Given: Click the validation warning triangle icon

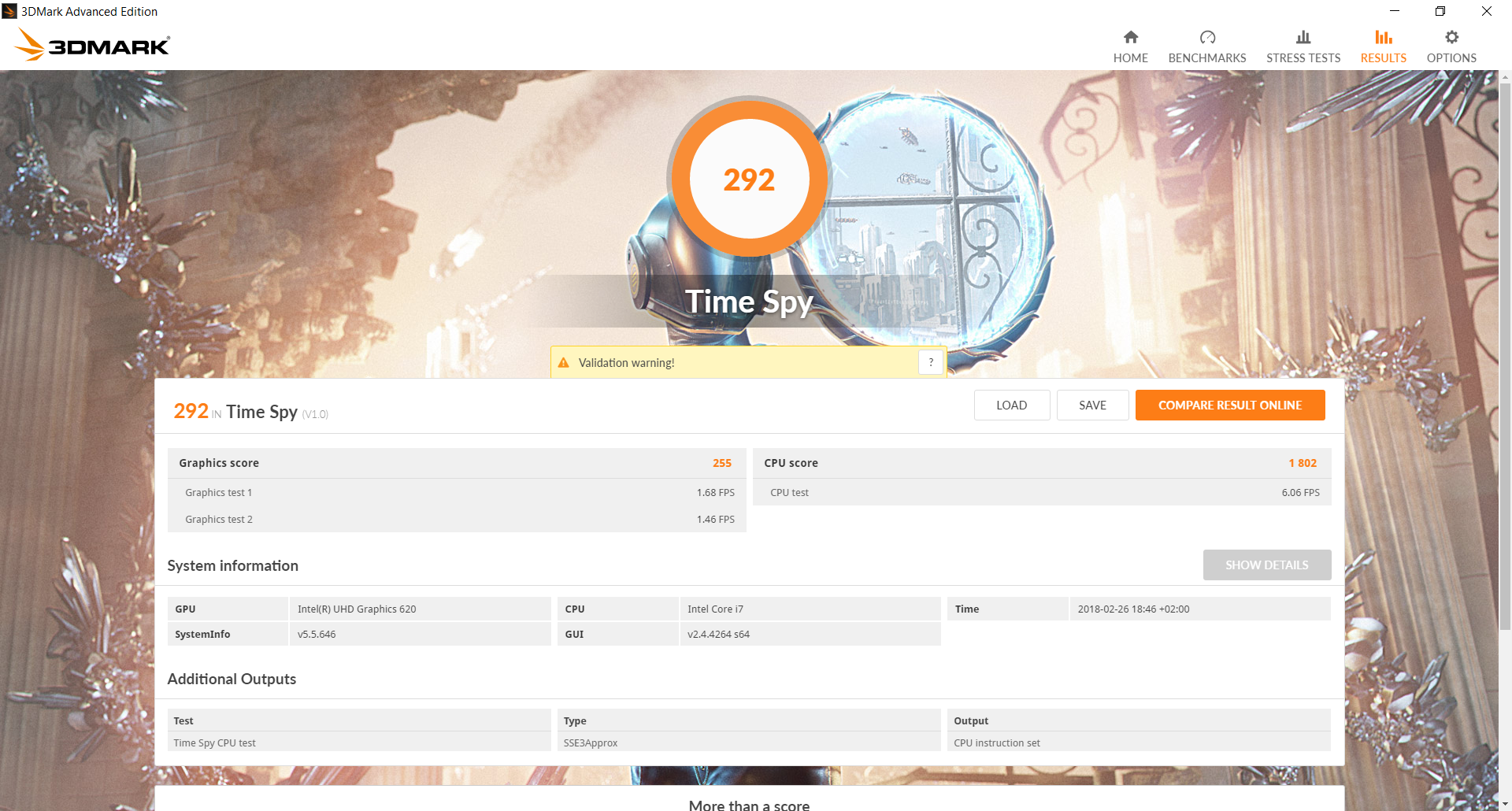Looking at the screenshot, I should click(x=563, y=363).
